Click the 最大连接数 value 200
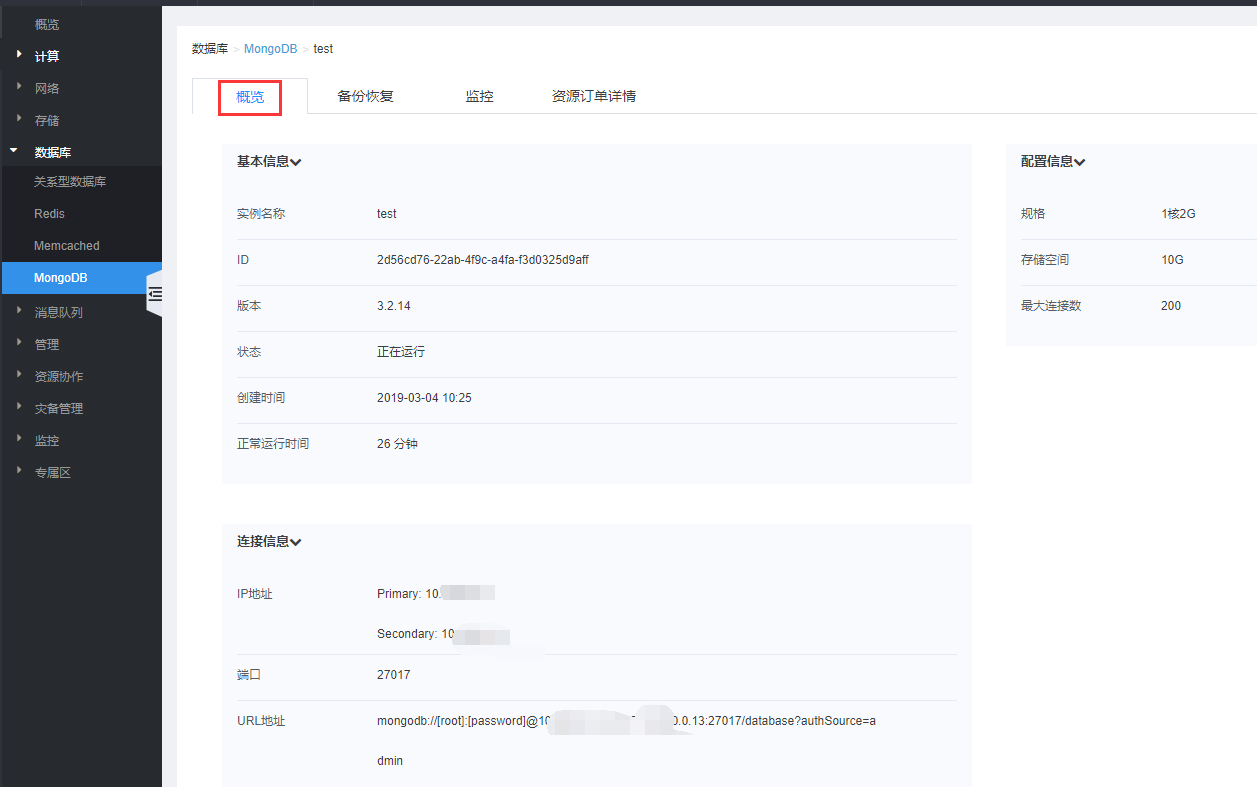The image size is (1257, 787). [x=1171, y=306]
